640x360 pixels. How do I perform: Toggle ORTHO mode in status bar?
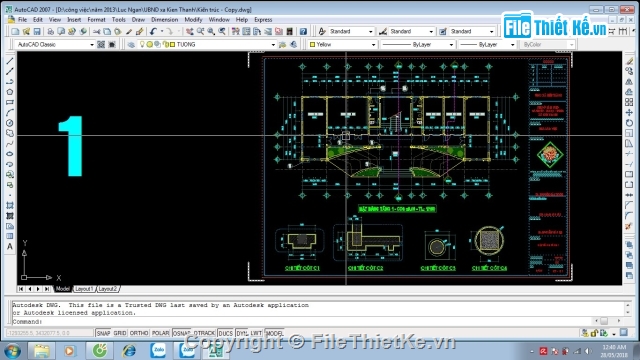point(139,333)
